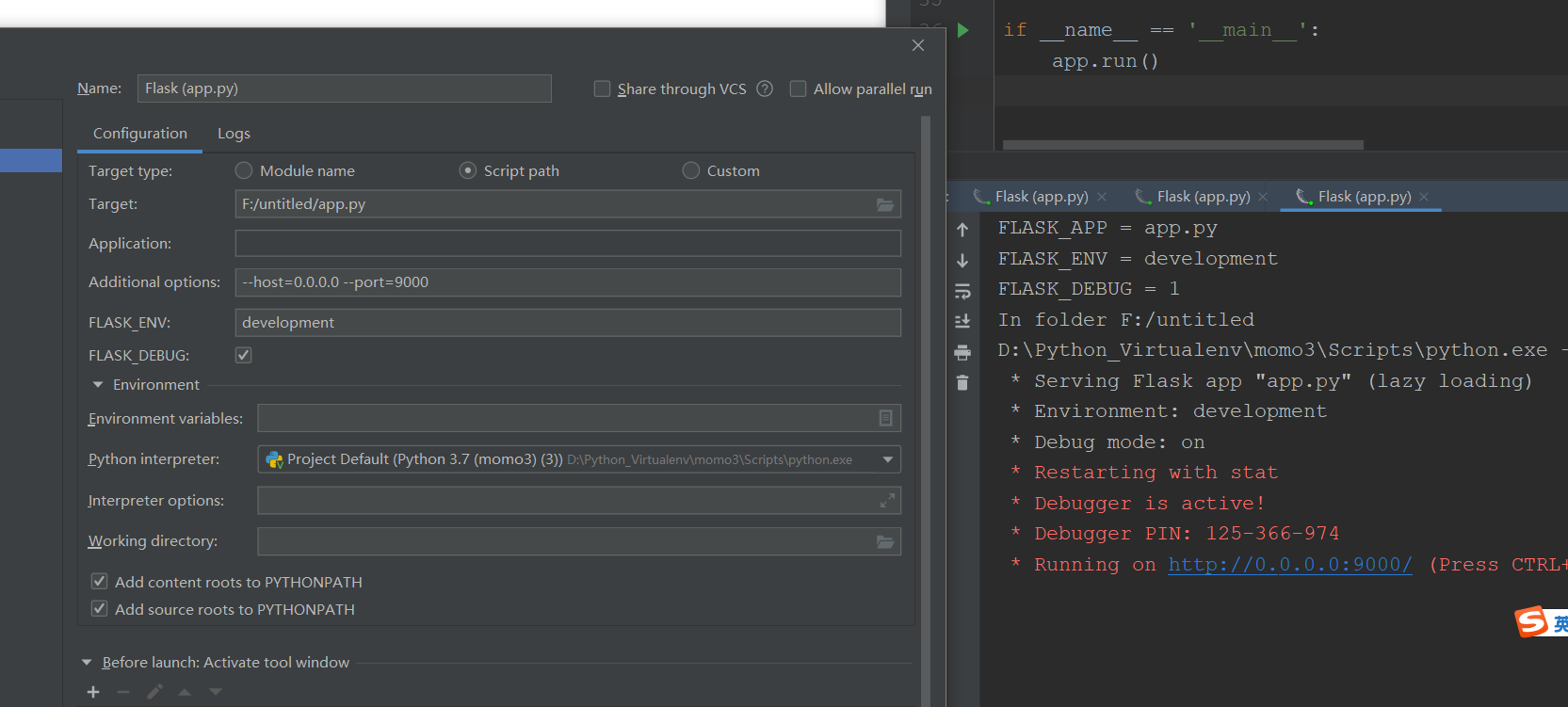1568x707 pixels.
Task: Uncheck the FLASK_DEBUG checkbox
Action: click(x=244, y=355)
